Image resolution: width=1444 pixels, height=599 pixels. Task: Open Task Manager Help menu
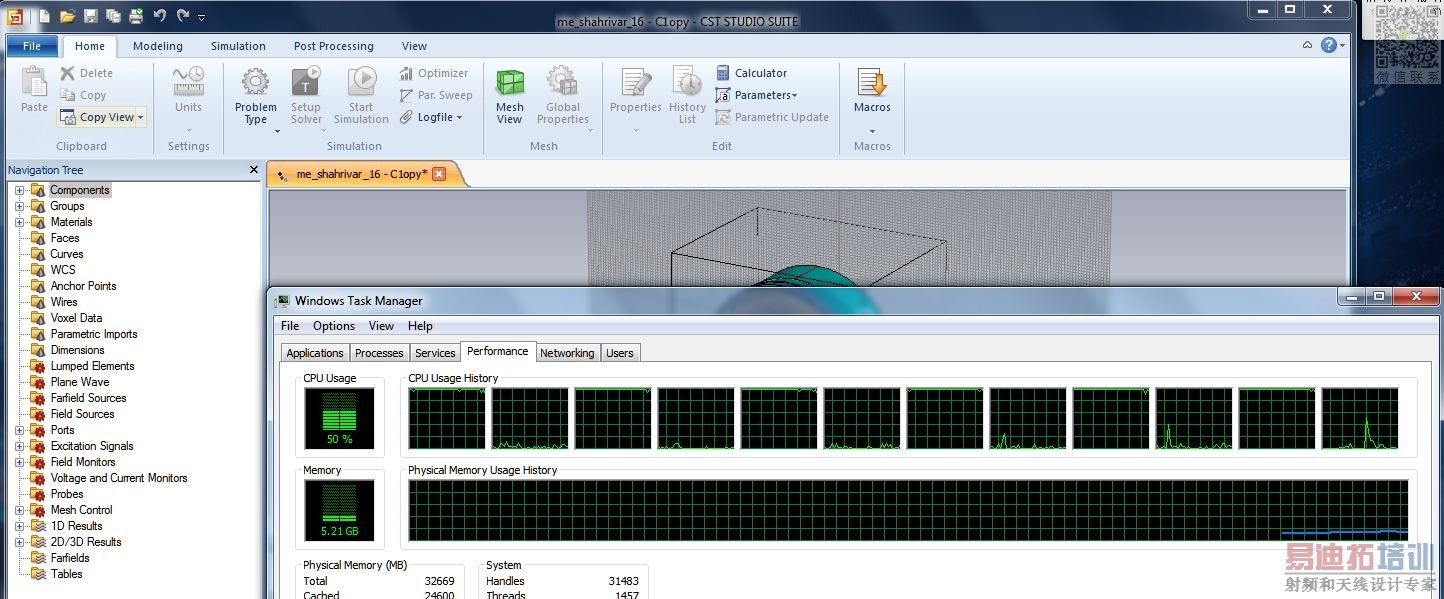pyautogui.click(x=420, y=326)
